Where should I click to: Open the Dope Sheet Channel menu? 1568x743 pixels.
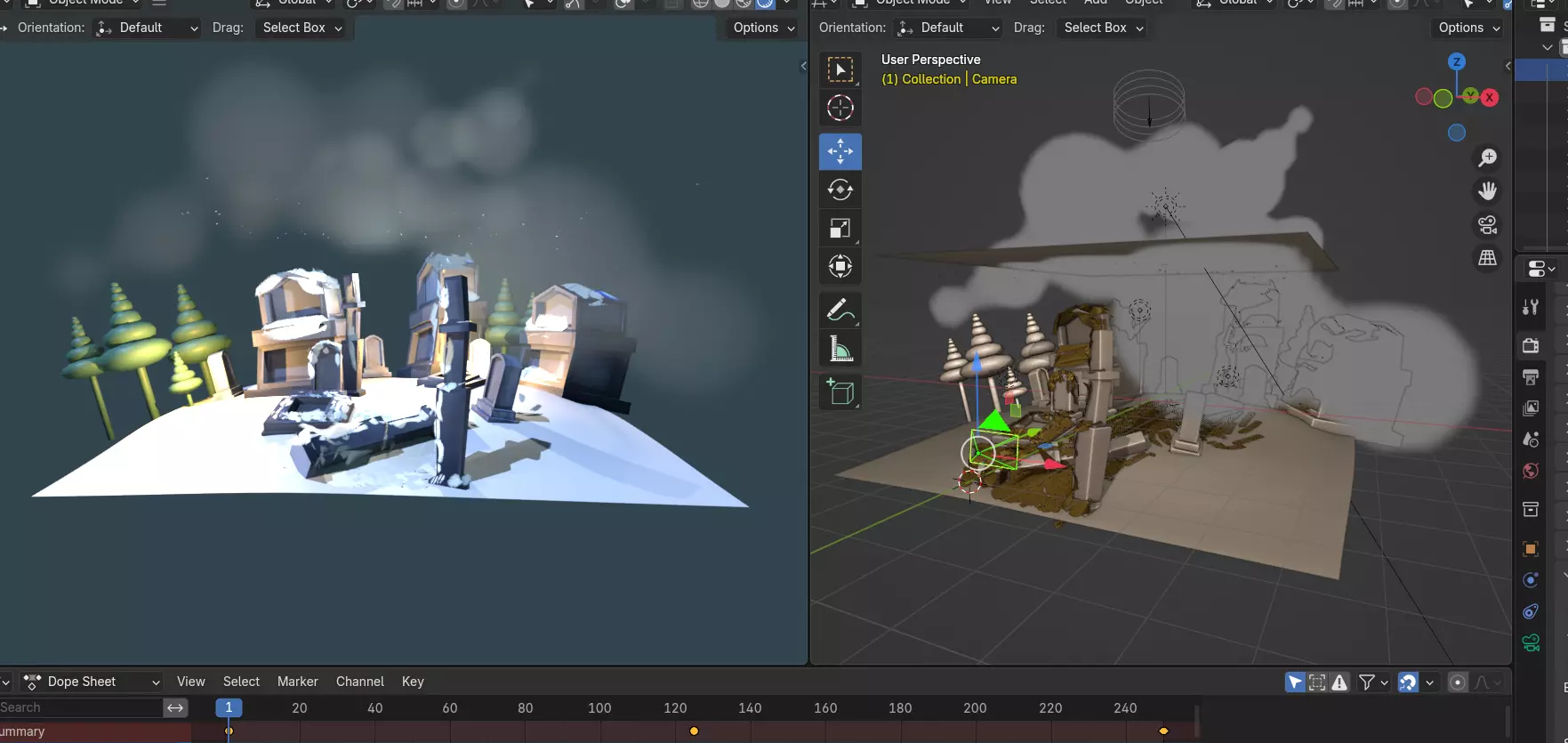pos(360,682)
